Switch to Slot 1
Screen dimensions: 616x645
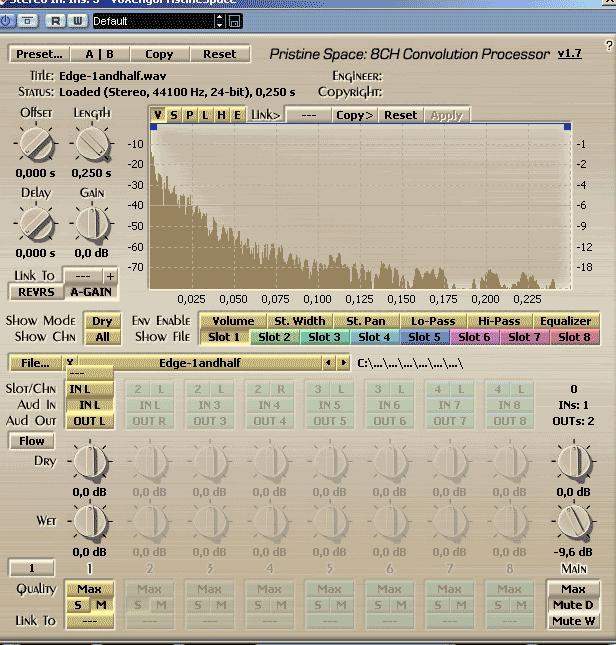pyautogui.click(x=224, y=337)
